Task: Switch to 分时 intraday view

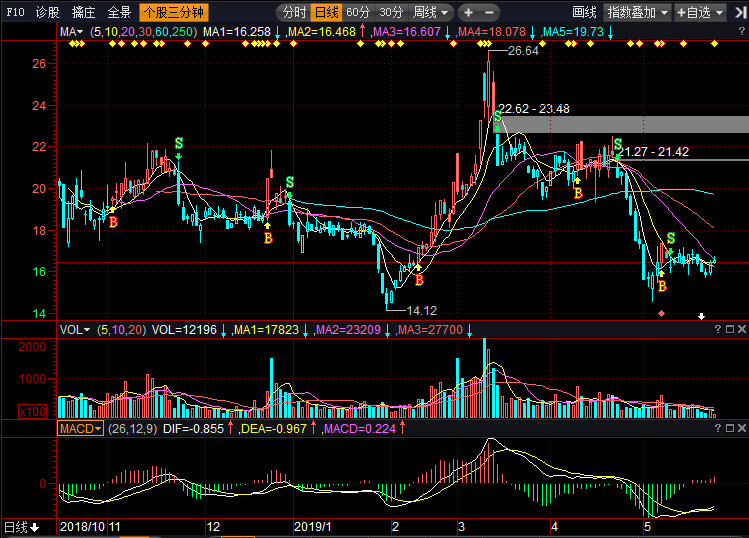Action: (294, 13)
